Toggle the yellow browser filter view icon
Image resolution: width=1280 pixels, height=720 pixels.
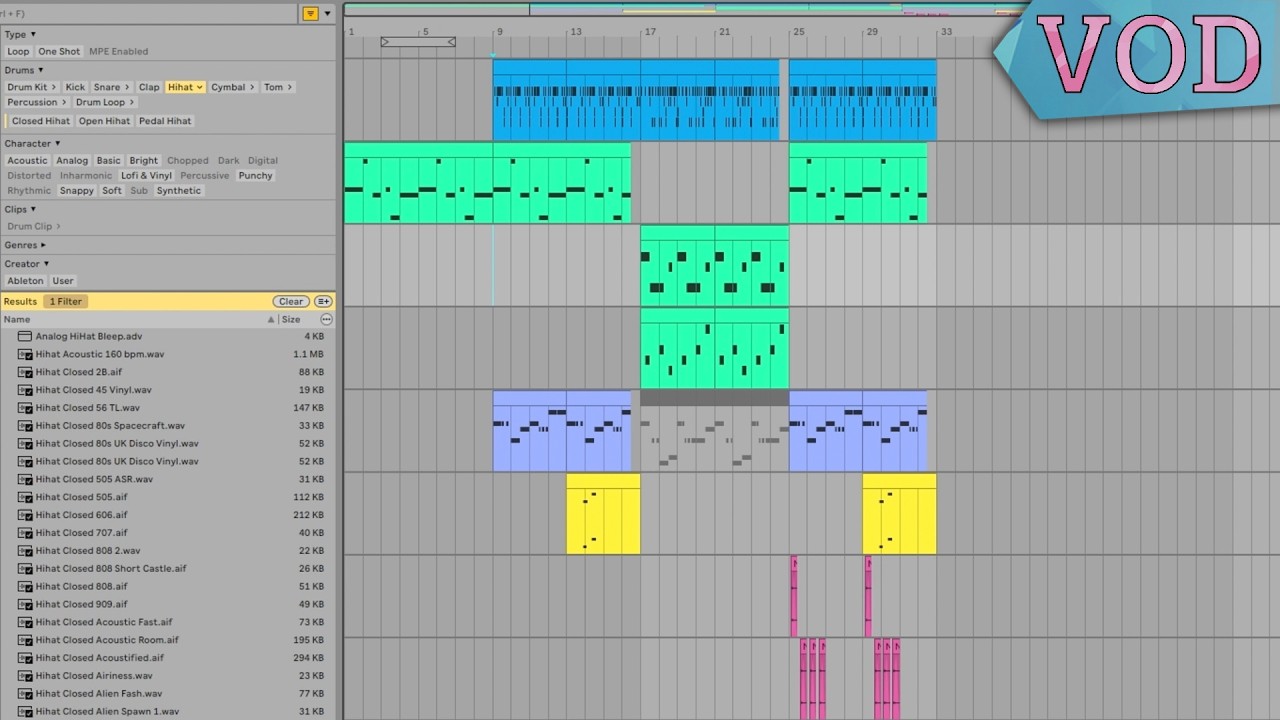click(x=311, y=14)
